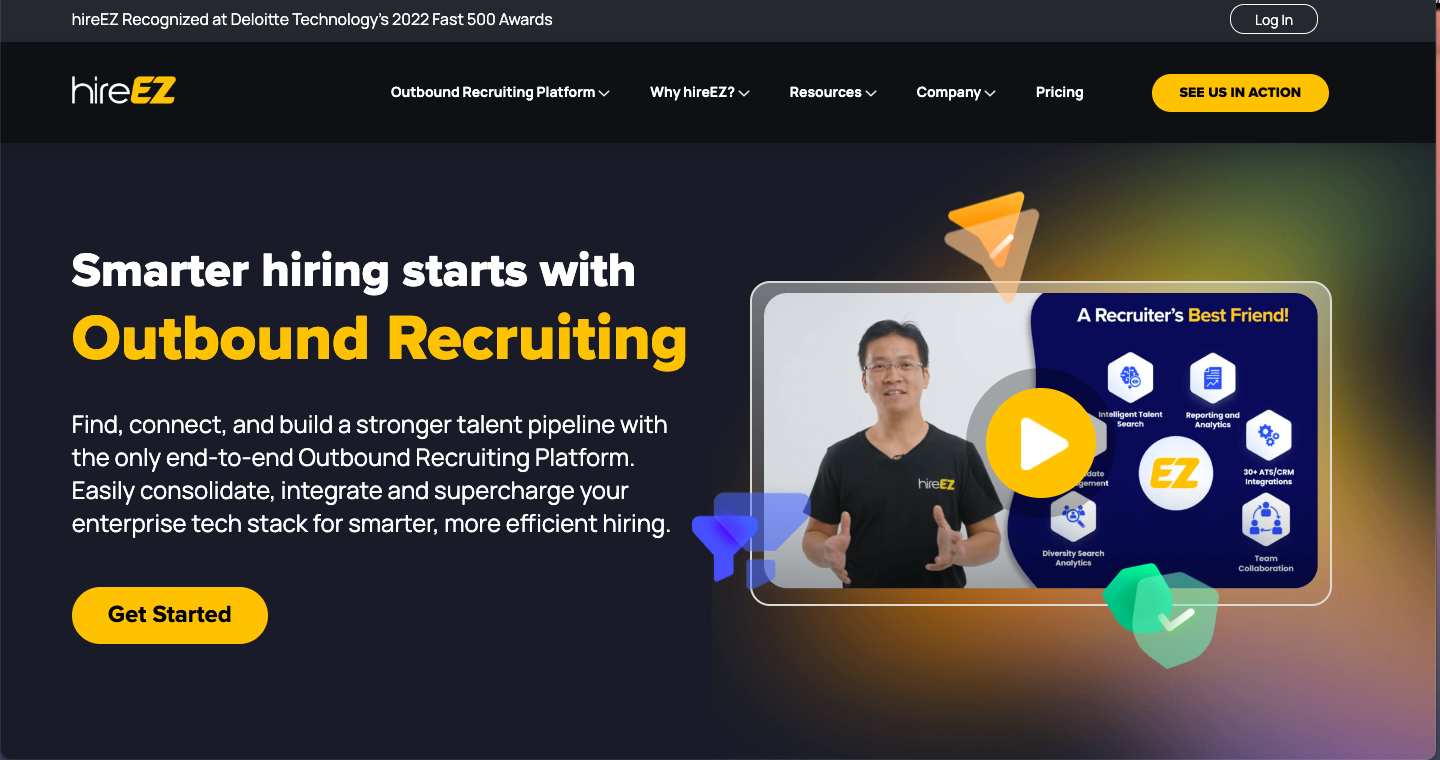Click the "A Recruiter's Best Friend!" title
The width and height of the screenshot is (1440, 760).
click(x=1182, y=315)
